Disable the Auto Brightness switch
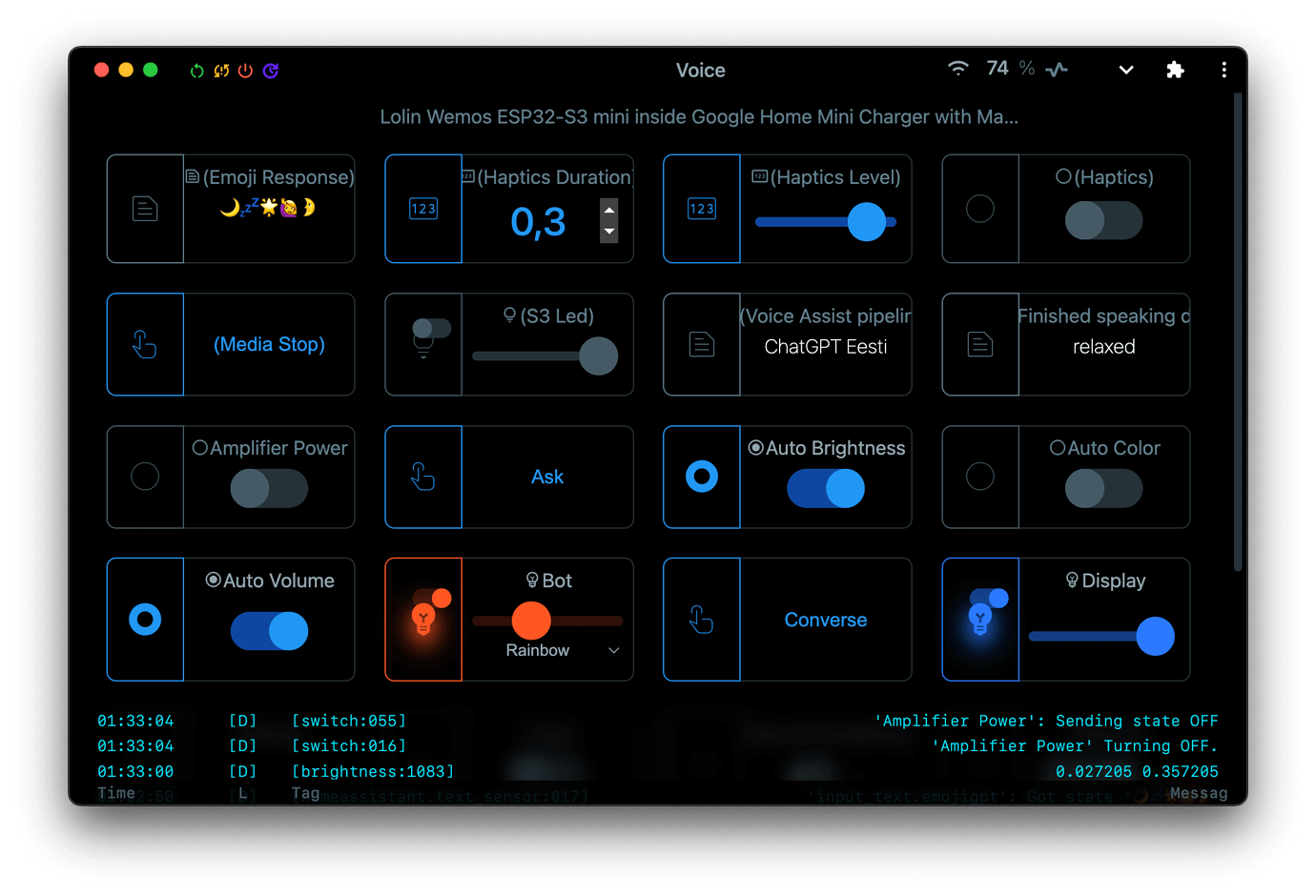The image size is (1316, 896). [826, 487]
